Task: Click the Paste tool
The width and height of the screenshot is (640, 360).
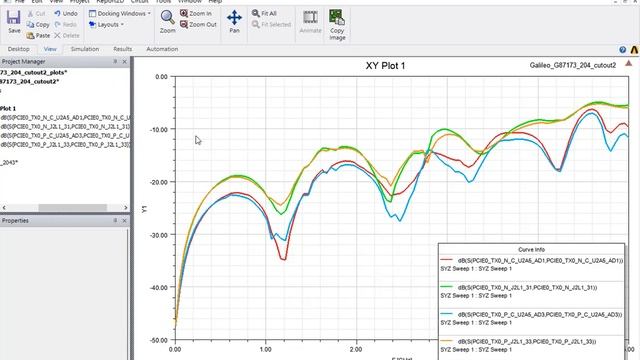Action: (38, 36)
